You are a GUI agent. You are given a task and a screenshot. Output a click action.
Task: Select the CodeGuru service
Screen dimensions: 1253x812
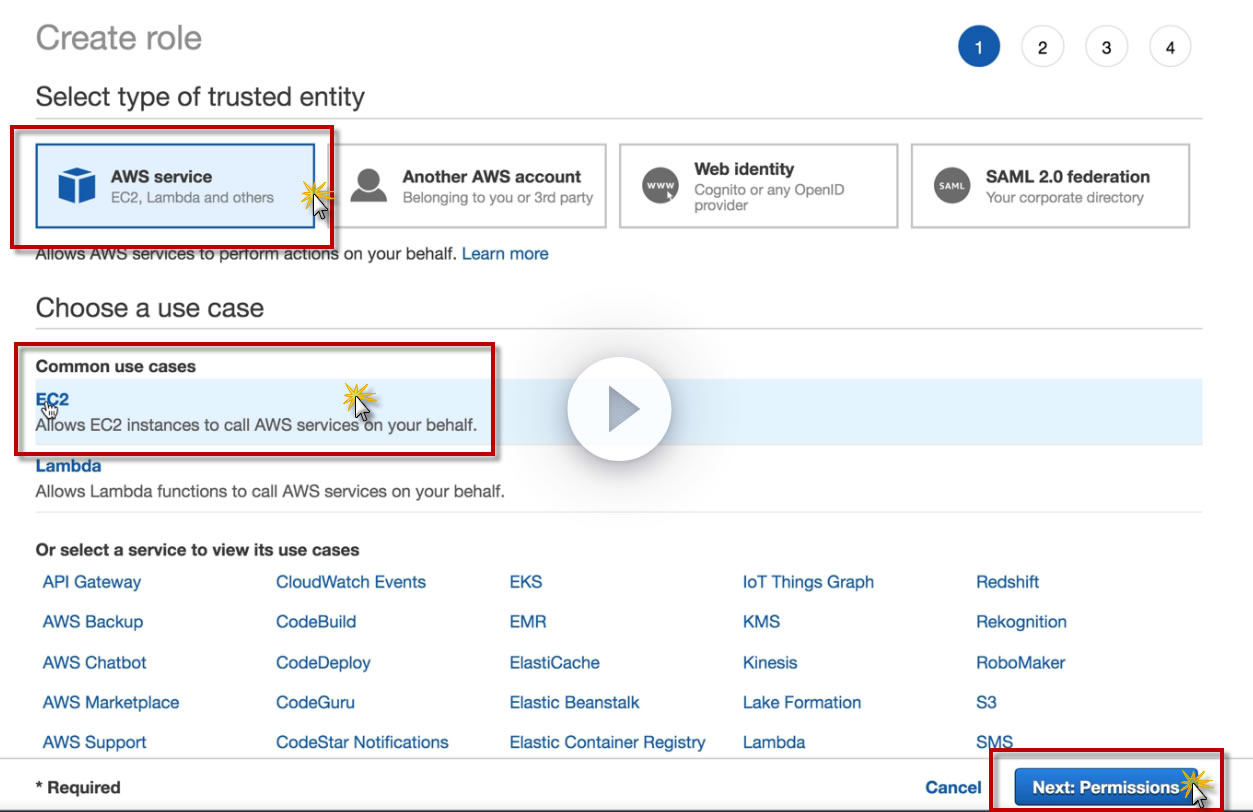315,703
